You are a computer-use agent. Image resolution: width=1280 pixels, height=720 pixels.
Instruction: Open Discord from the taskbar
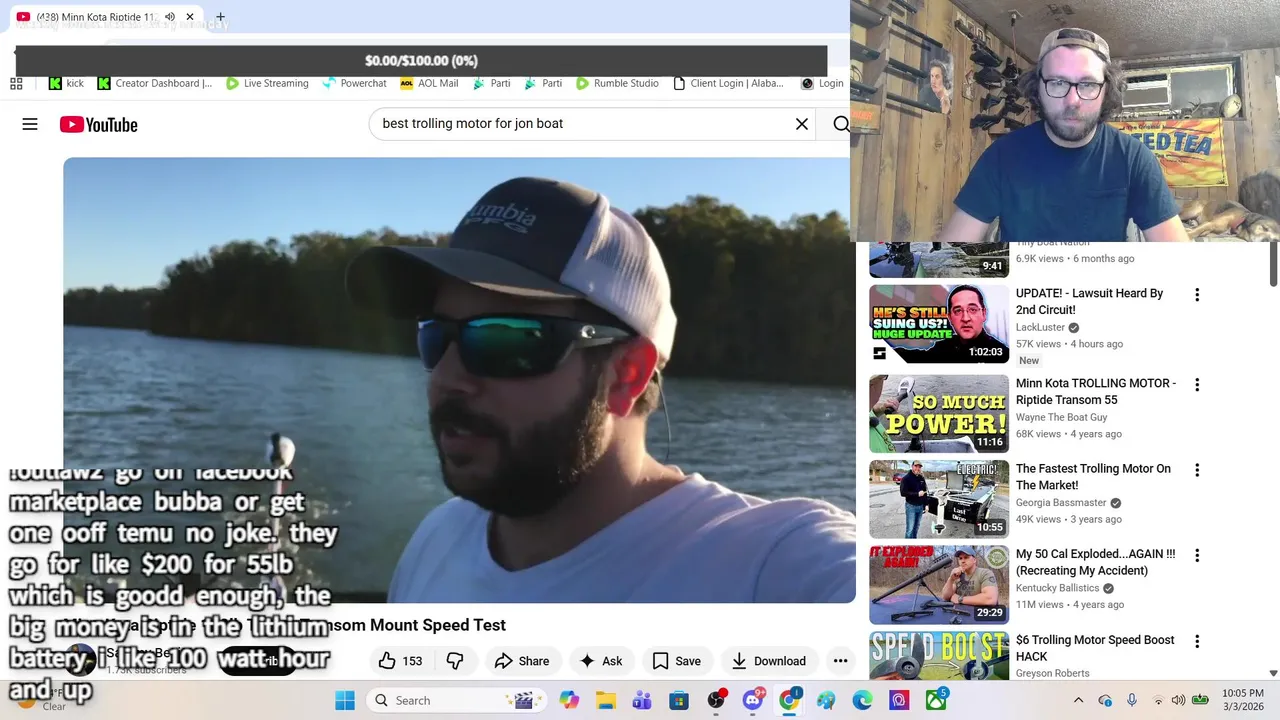point(753,700)
